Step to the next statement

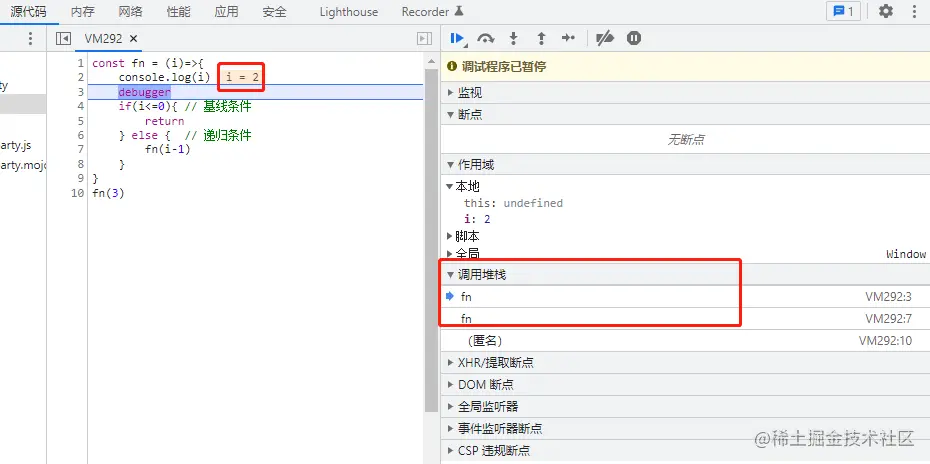point(568,39)
